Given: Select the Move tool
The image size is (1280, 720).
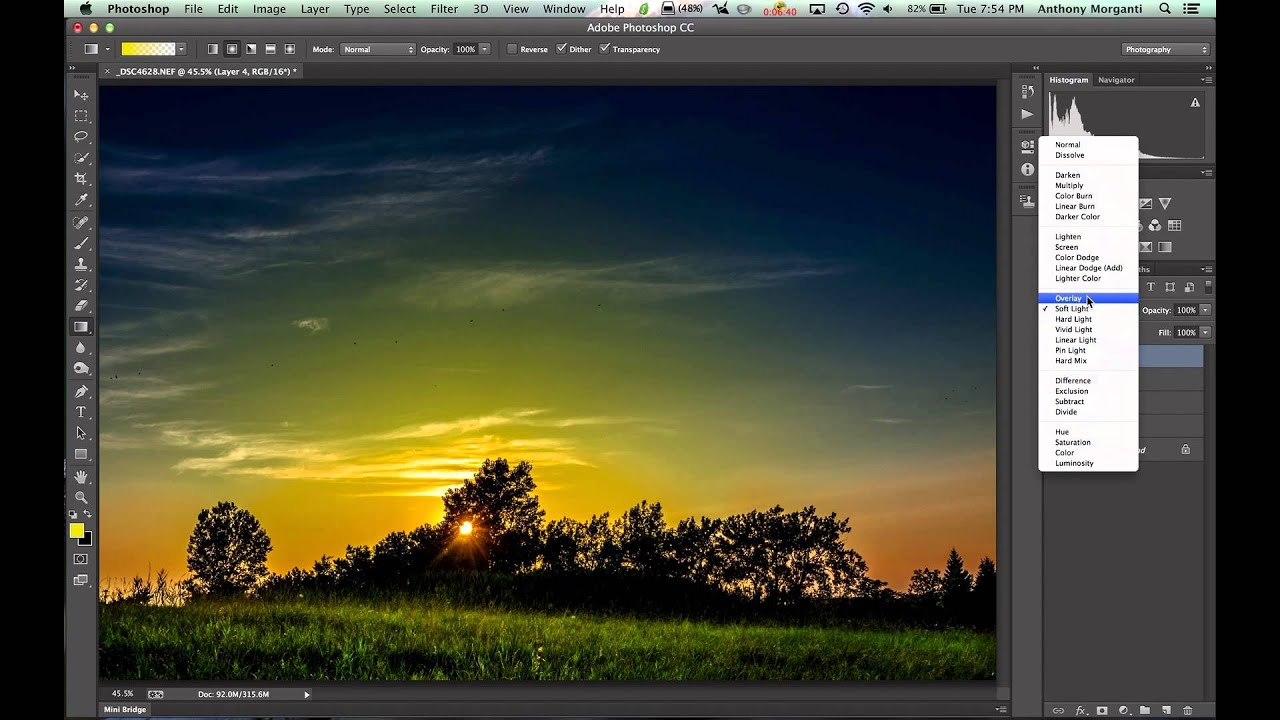Looking at the screenshot, I should tap(81, 95).
